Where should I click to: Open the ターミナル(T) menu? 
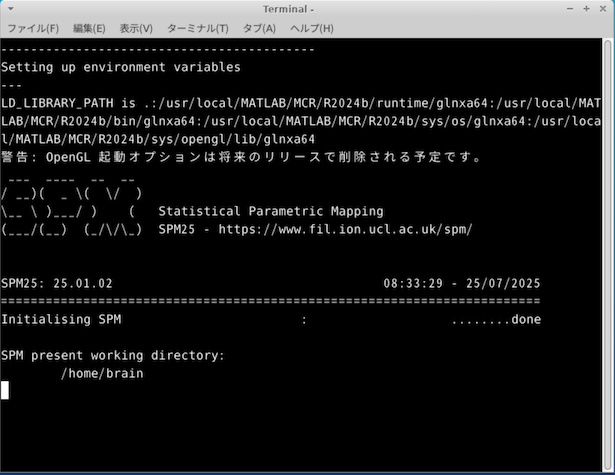point(198,28)
